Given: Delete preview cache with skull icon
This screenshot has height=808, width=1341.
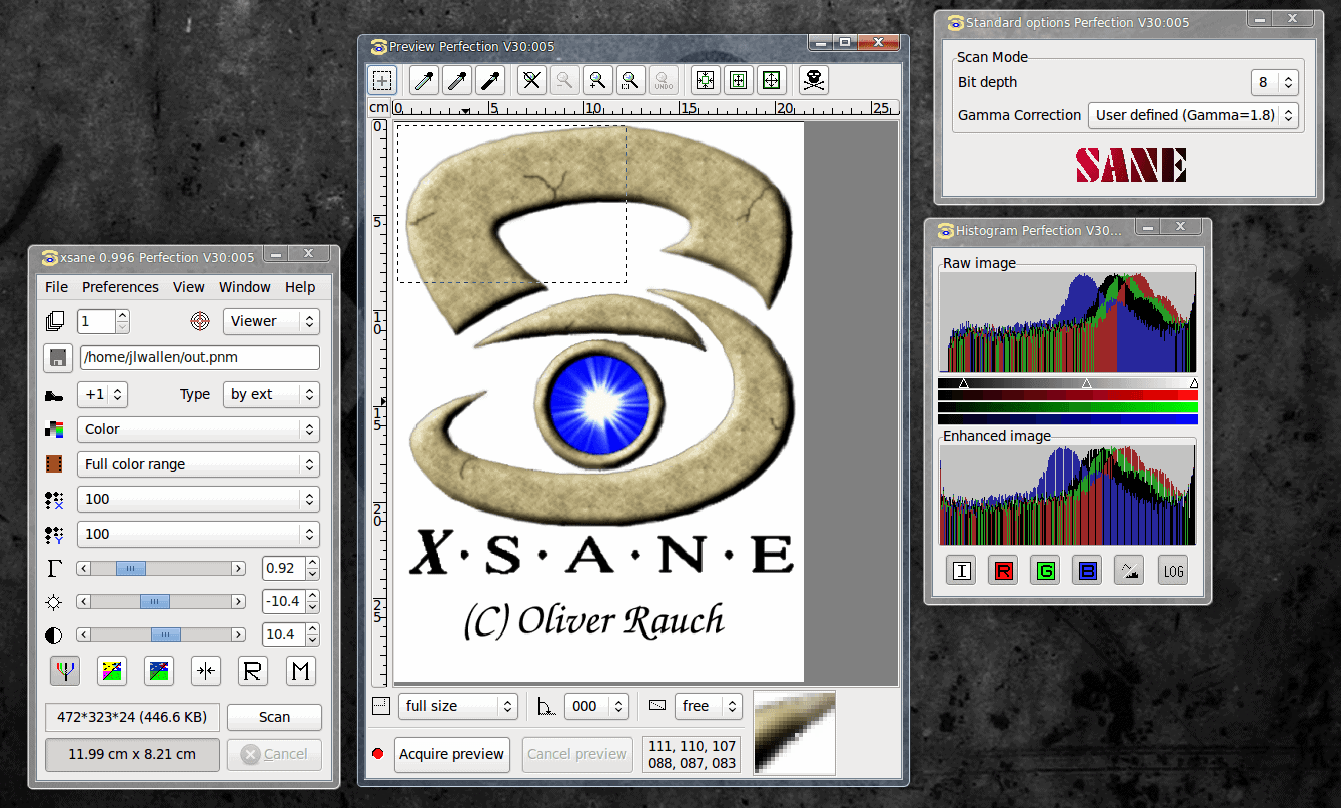Looking at the screenshot, I should pyautogui.click(x=815, y=80).
